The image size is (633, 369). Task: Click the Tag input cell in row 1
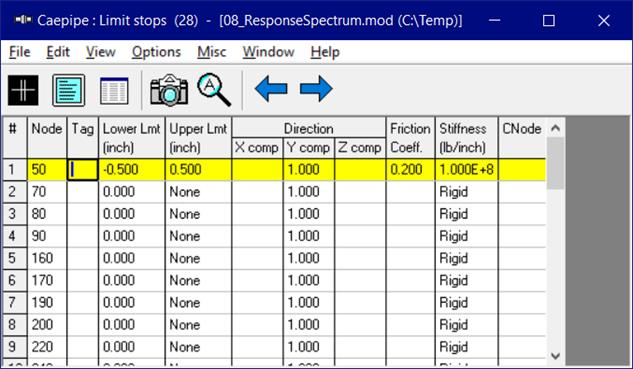82,170
